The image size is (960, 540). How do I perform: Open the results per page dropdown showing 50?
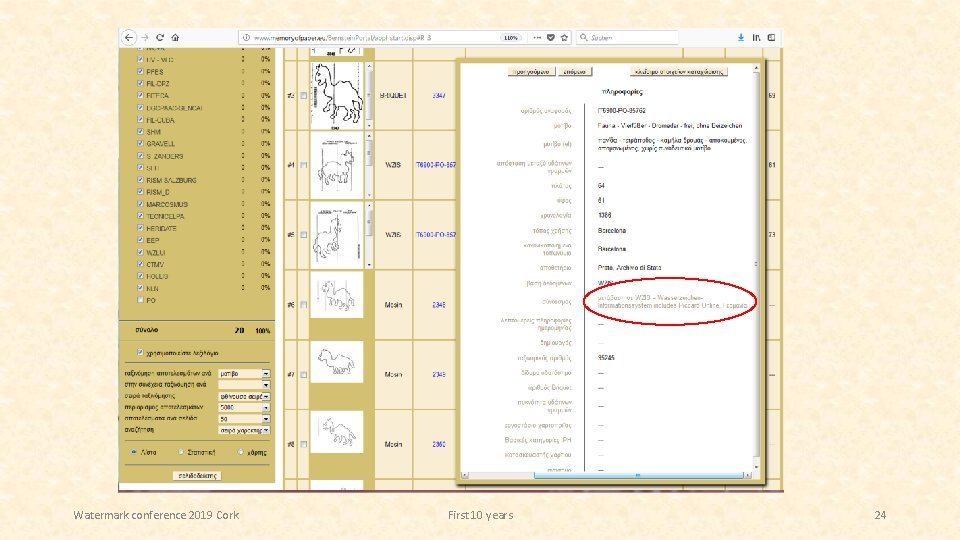click(244, 419)
